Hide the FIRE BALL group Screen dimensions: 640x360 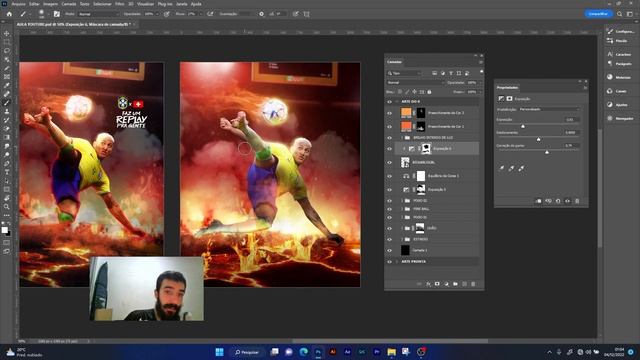389,209
